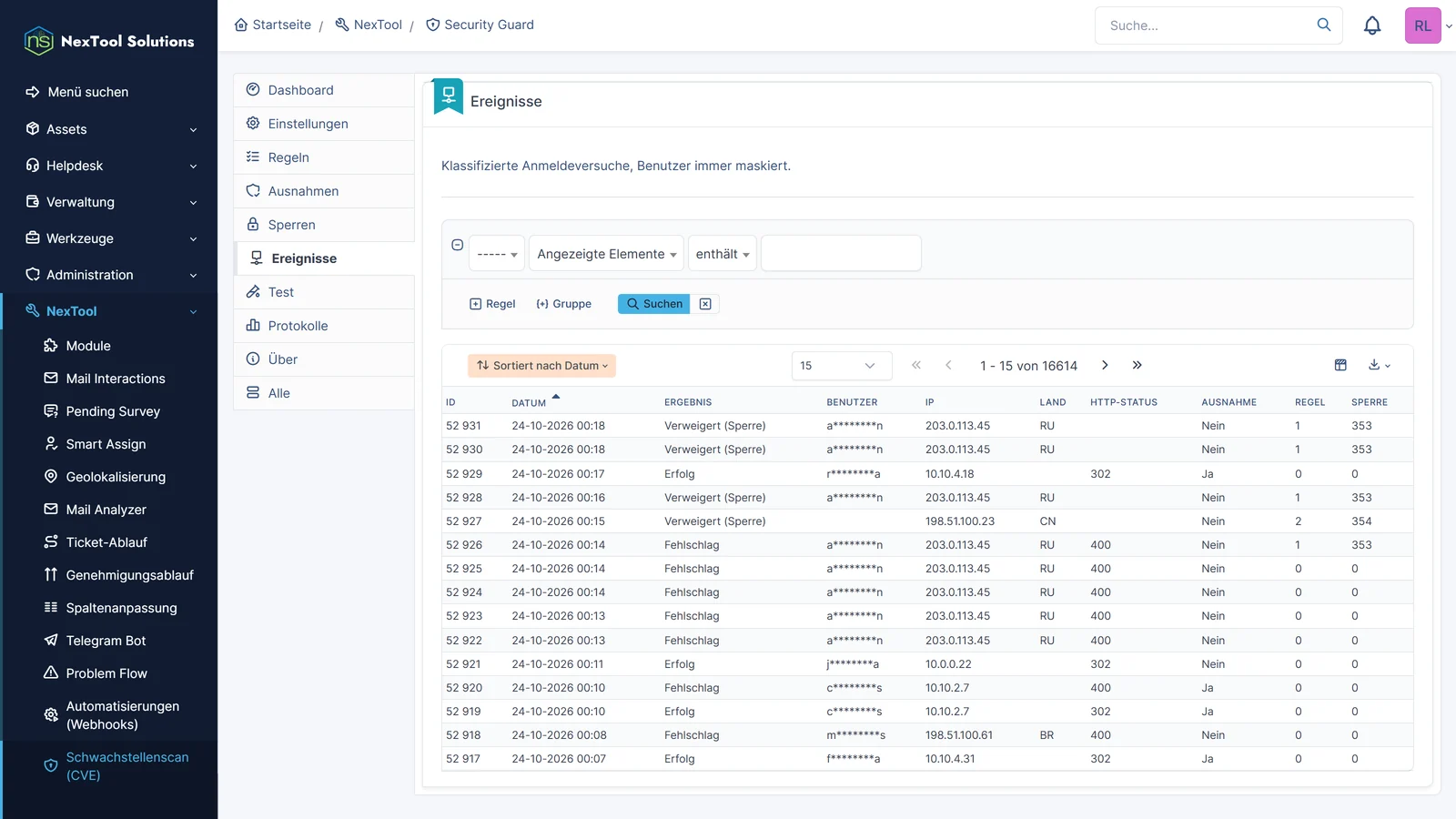Click the Suchen button
This screenshot has width=1456, height=819.
[x=654, y=304]
